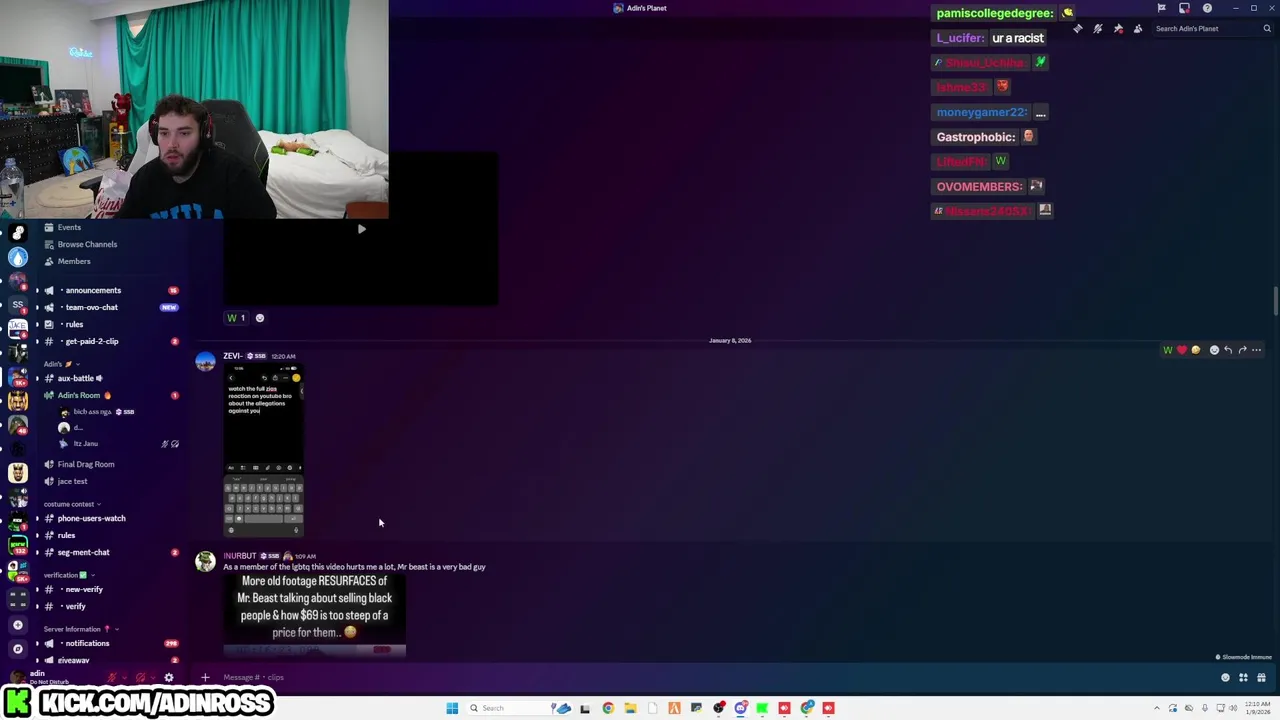Expand threads arrow beside announcements channel
Image resolution: width=1280 pixels, height=720 pixels.
[37, 290]
